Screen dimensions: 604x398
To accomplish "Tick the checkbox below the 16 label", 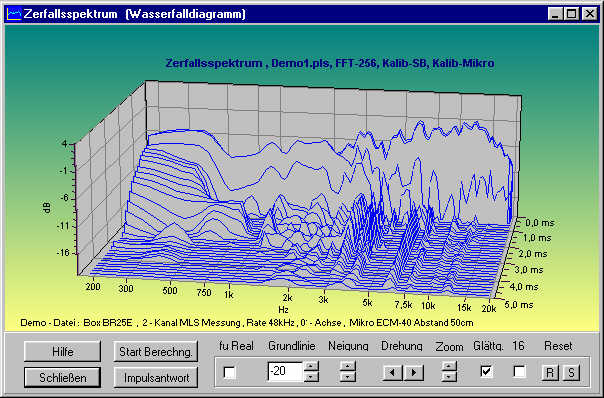I will click(519, 371).
